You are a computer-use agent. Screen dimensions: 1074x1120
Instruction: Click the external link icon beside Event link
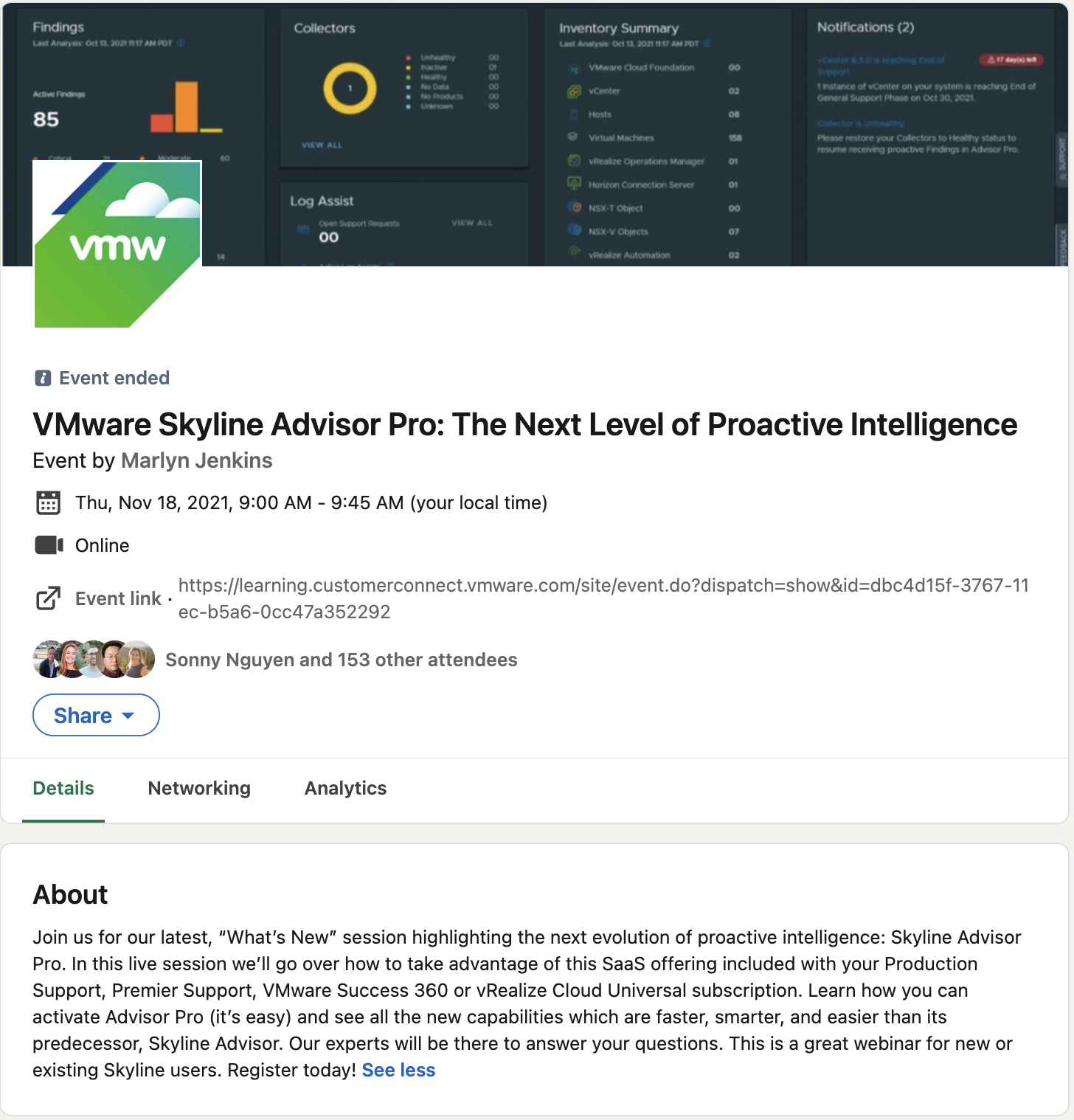tap(48, 598)
